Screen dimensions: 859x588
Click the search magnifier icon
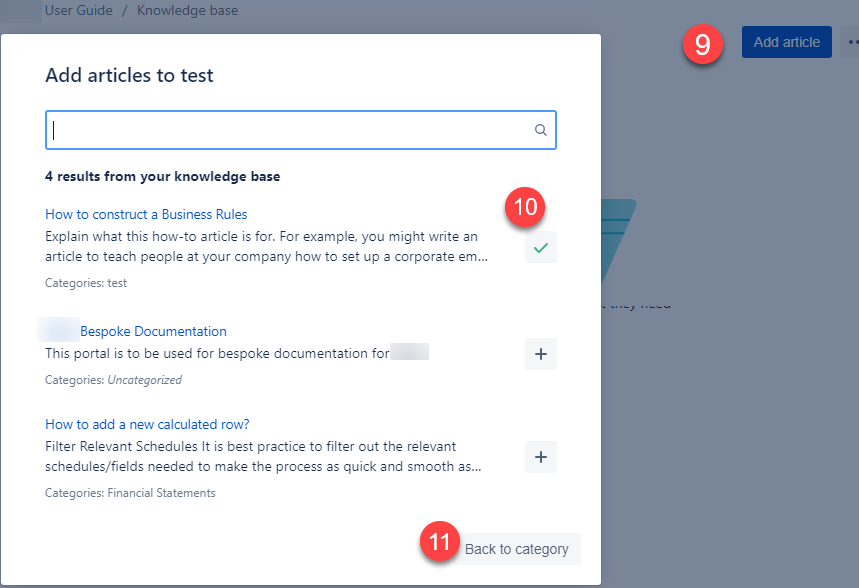pos(540,130)
